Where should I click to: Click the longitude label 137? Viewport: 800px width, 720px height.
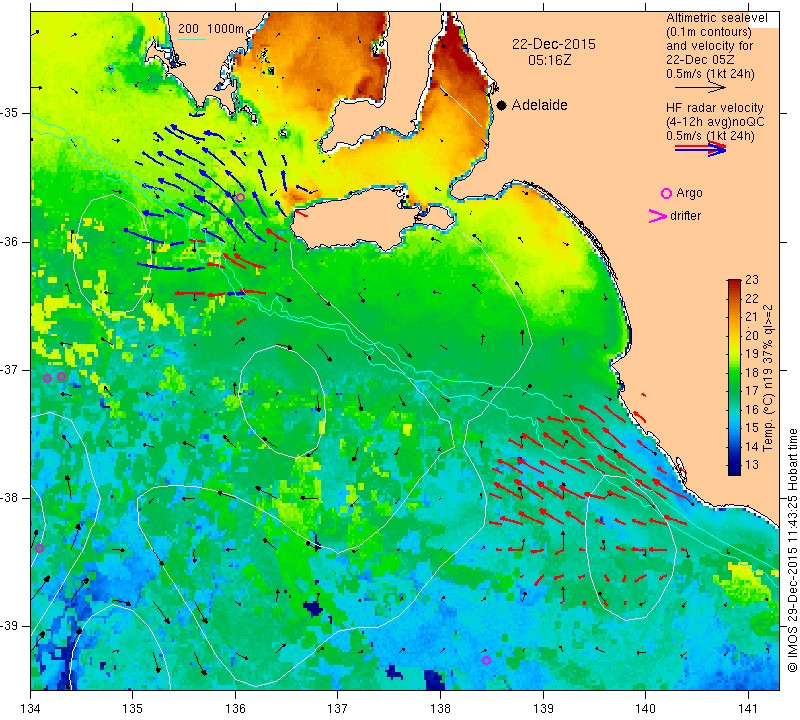pyautogui.click(x=338, y=708)
